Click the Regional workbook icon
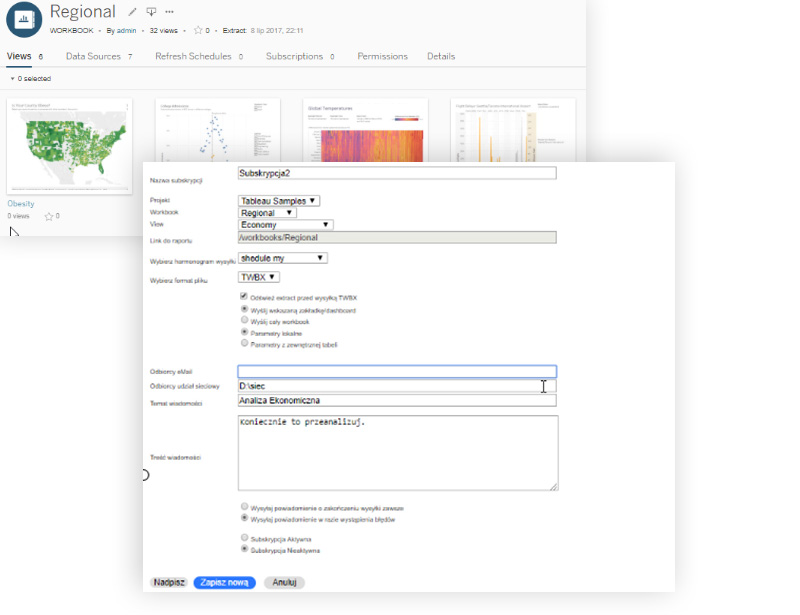Screen dimensions: 800x615 (x=24, y=19)
